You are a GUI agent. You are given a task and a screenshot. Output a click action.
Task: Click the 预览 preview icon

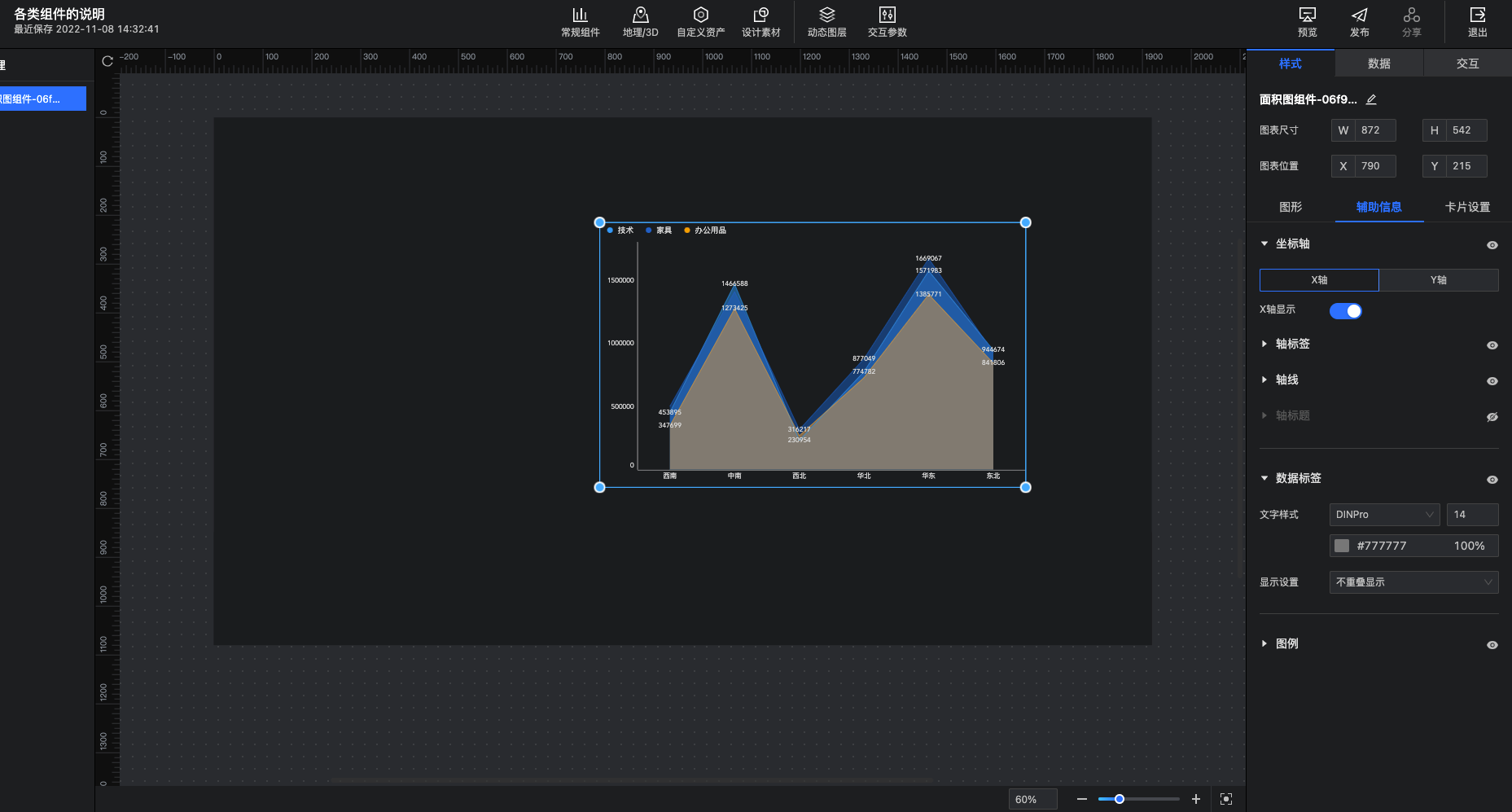point(1307,15)
